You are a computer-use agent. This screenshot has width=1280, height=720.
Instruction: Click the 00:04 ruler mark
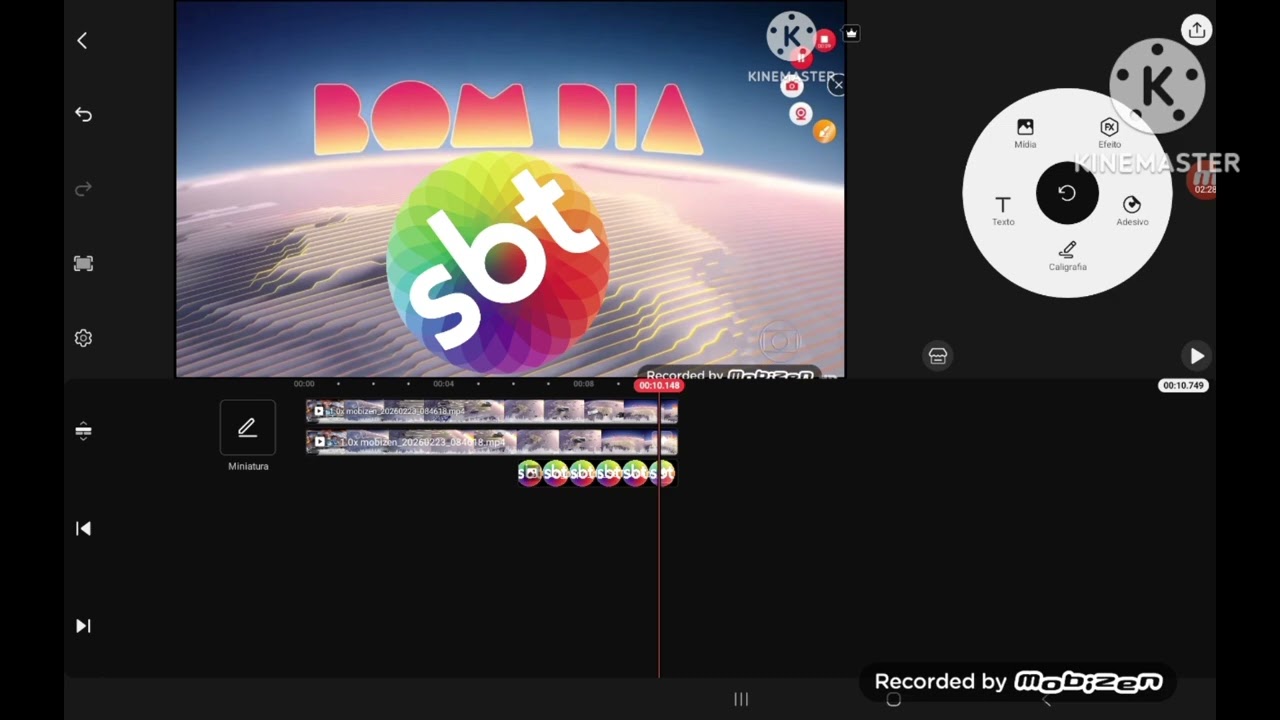pos(443,384)
